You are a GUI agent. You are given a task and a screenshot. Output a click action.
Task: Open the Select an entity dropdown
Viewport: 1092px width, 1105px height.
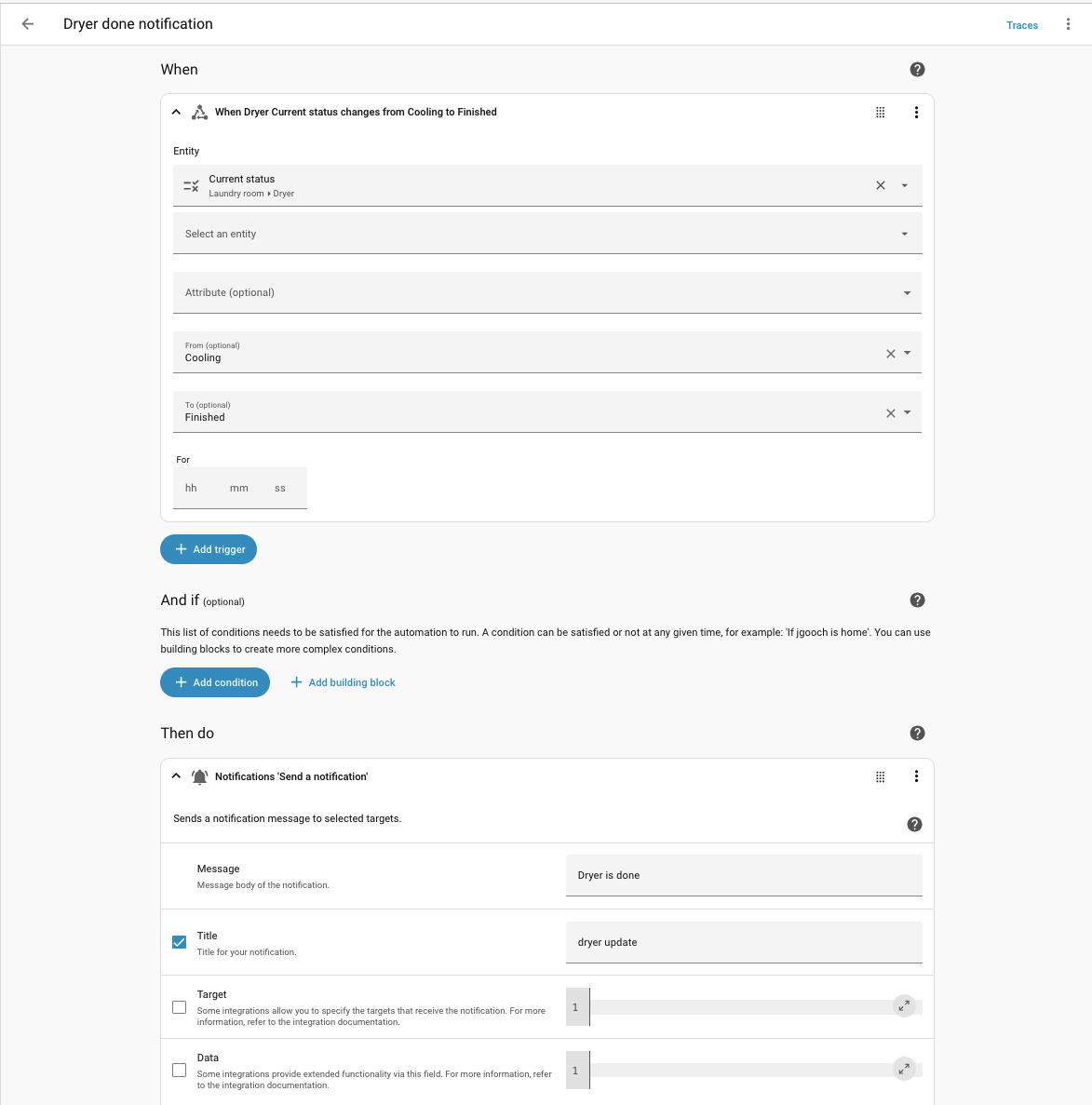pos(547,234)
